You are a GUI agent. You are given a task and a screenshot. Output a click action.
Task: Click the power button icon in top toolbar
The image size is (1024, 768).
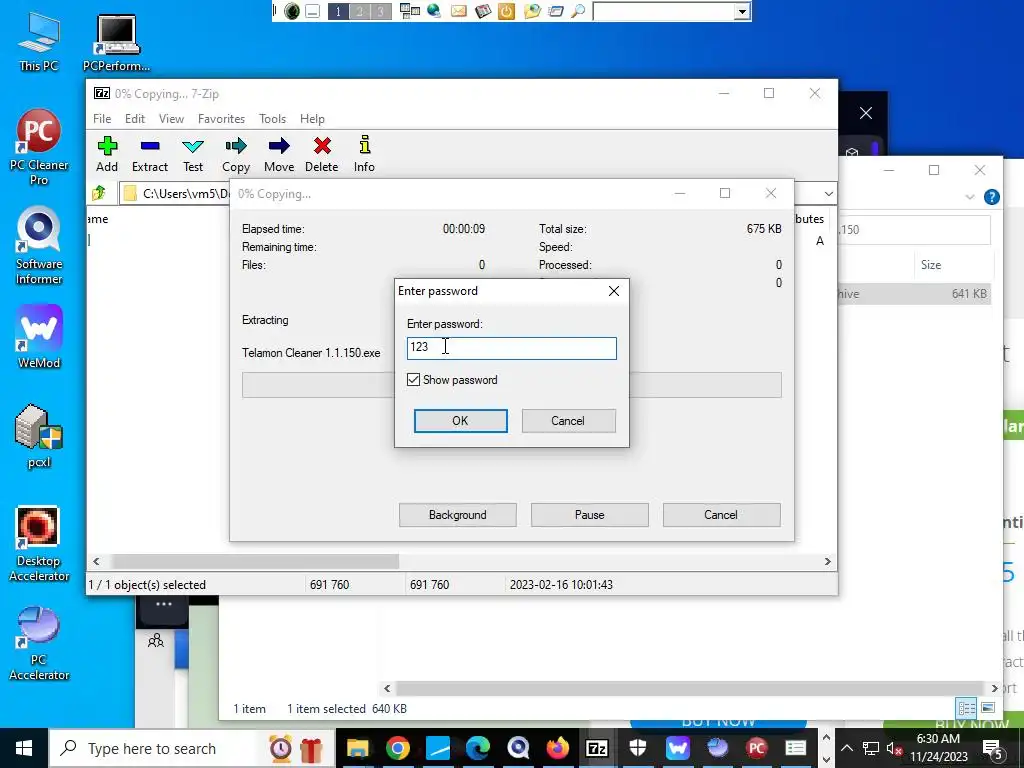[x=506, y=11]
